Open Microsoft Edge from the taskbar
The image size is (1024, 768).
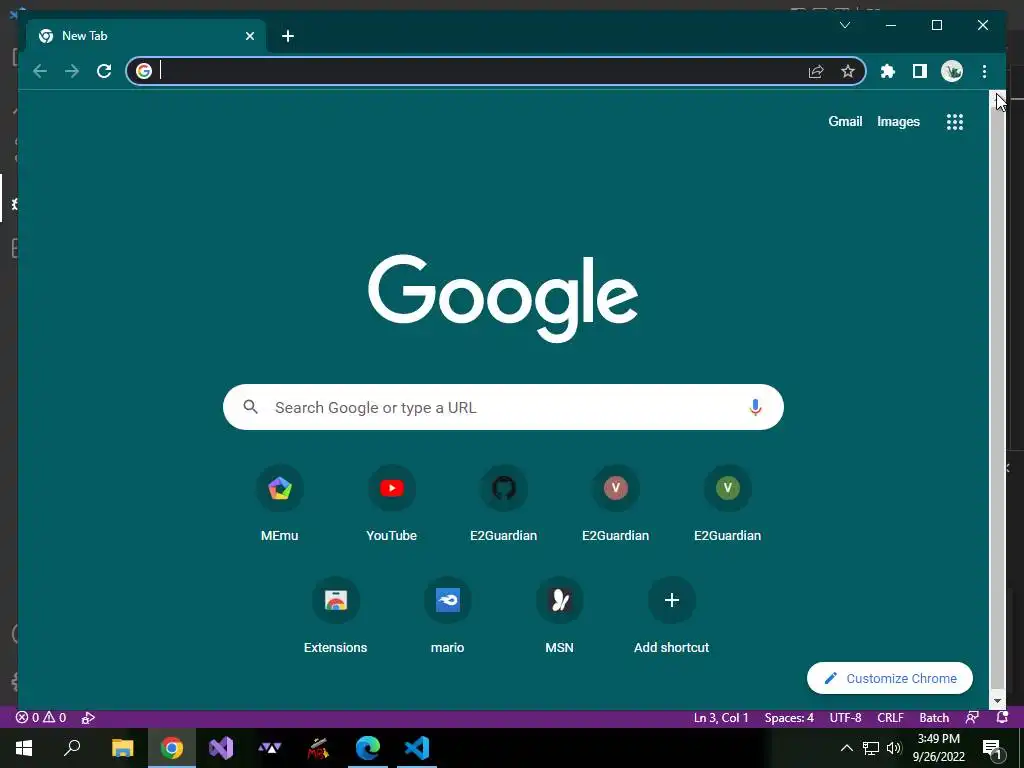[368, 748]
